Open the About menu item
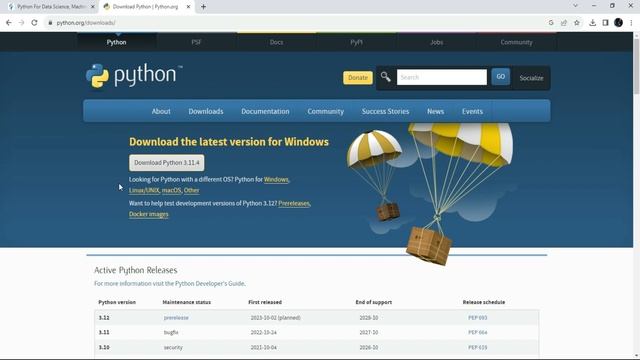The height and width of the screenshot is (360, 640). click(x=161, y=111)
